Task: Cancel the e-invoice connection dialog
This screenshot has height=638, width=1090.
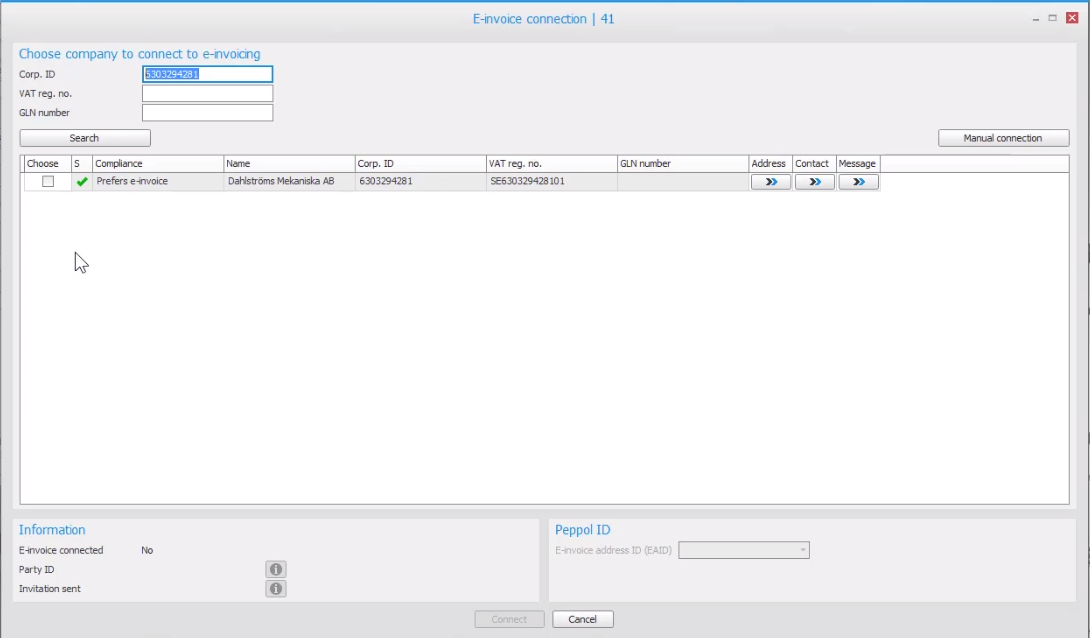Action: 582,620
